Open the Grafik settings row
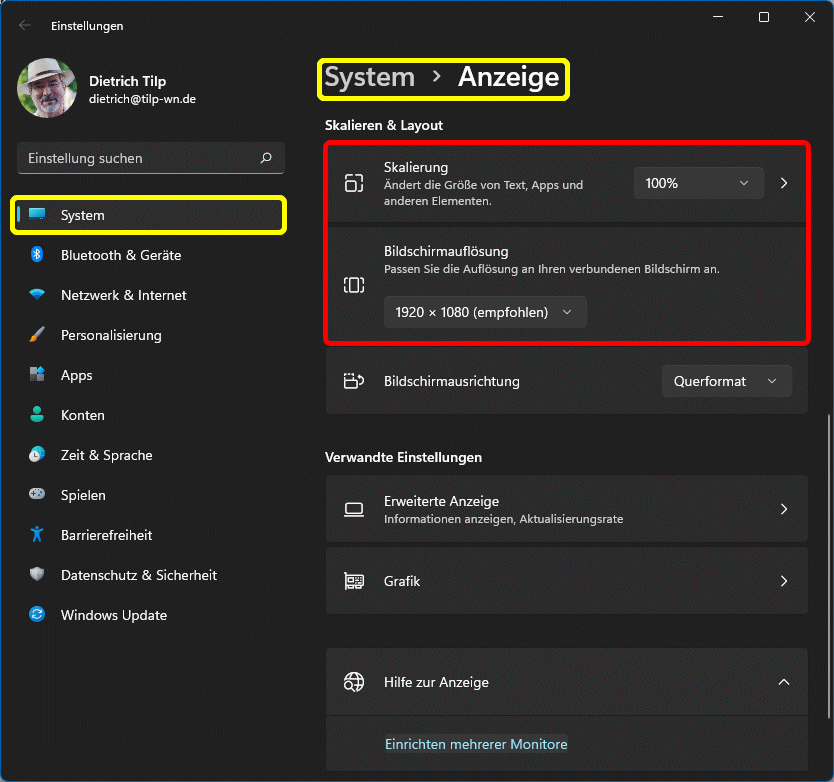 (566, 581)
